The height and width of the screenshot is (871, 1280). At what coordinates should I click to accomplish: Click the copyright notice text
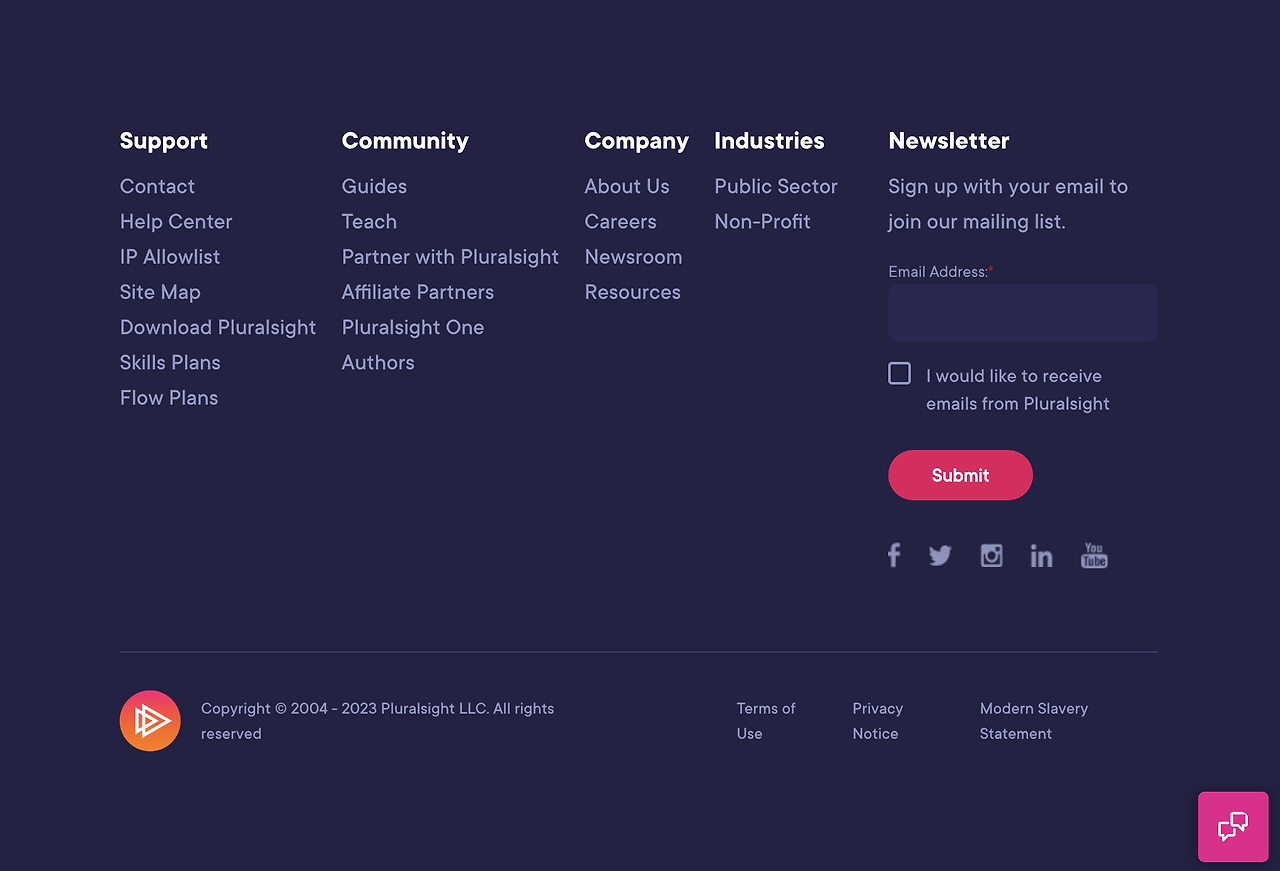pyautogui.click(x=378, y=721)
